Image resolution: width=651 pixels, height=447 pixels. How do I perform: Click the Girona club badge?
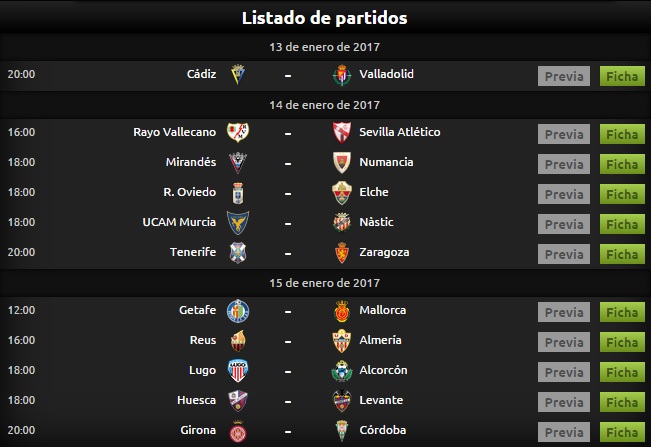pyautogui.click(x=238, y=431)
